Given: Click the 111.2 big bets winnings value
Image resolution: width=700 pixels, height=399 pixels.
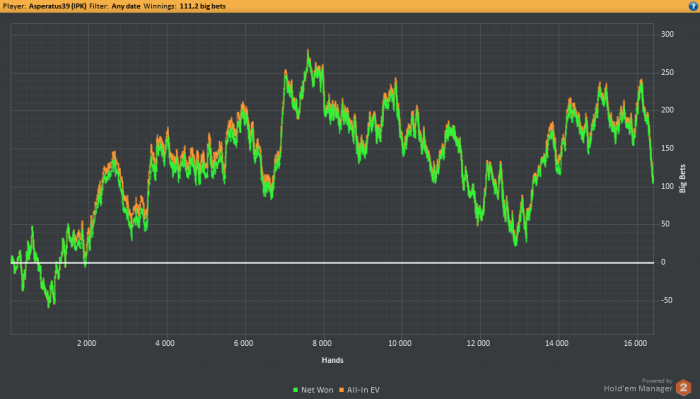Looking at the screenshot, I should pos(203,6).
